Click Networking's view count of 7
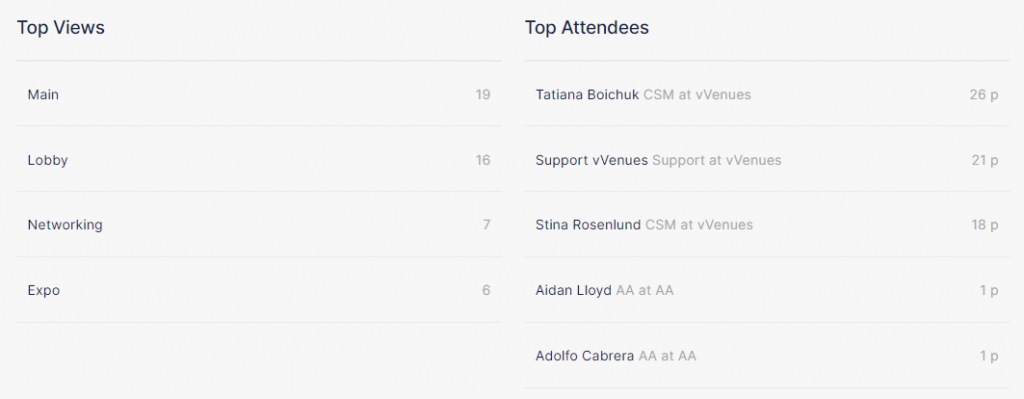The image size is (1024, 399). coord(487,225)
